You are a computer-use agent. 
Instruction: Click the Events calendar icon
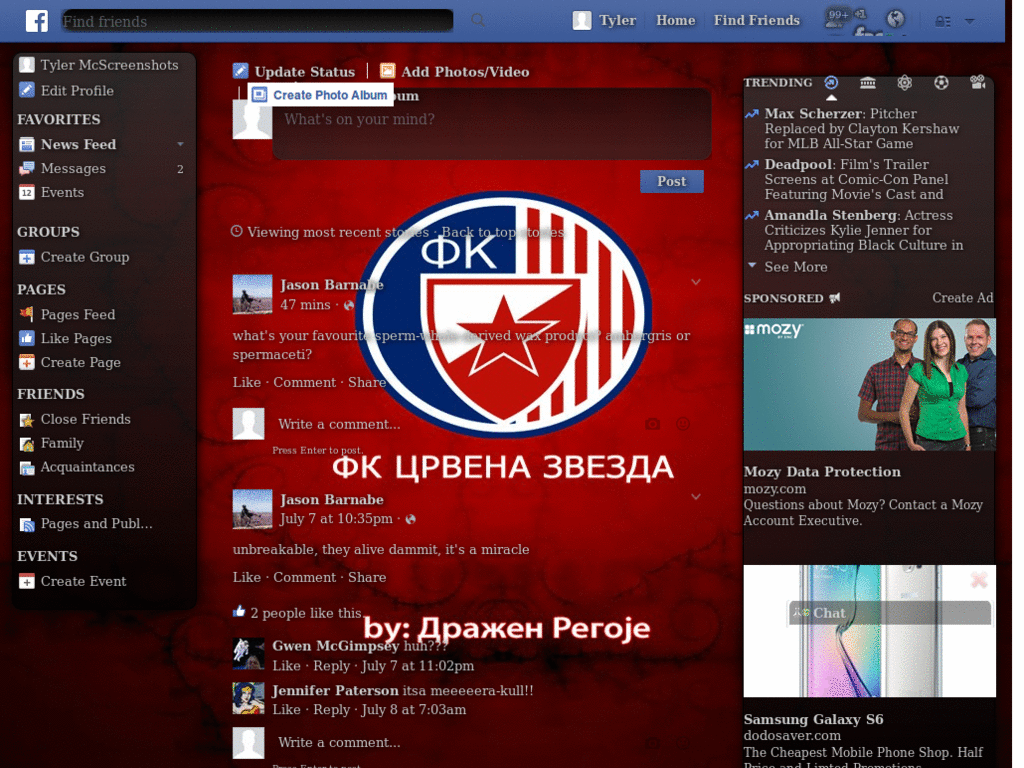[x=27, y=193]
